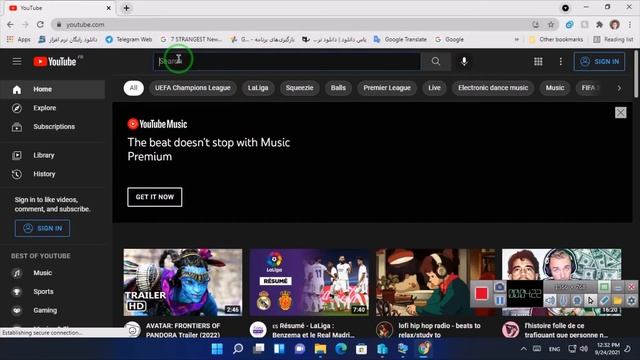This screenshot has width=640, height=360.
Task: Click the lofi hip hop radio title
Action: (x=439, y=330)
